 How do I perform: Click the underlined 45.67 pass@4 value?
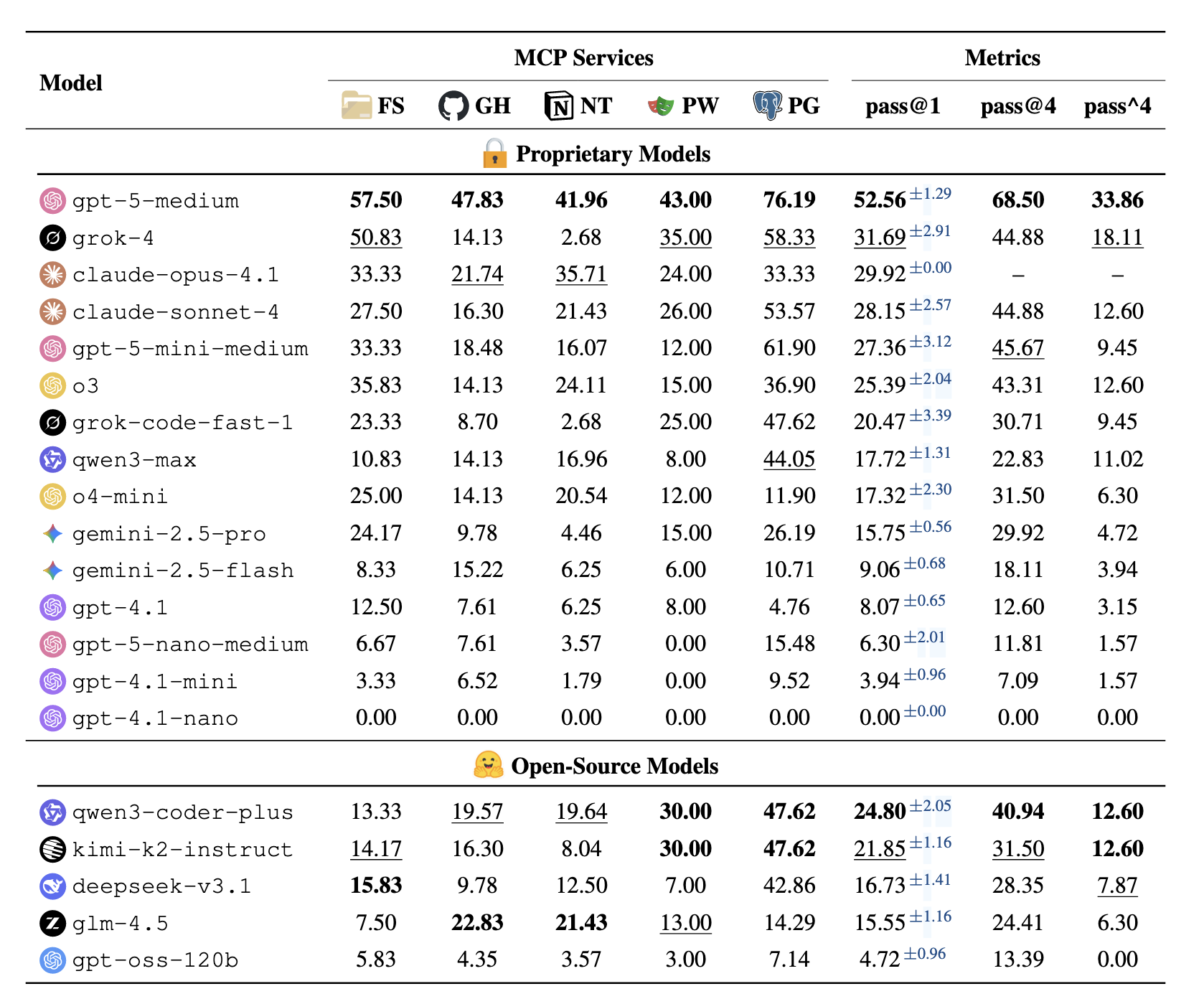(1017, 349)
